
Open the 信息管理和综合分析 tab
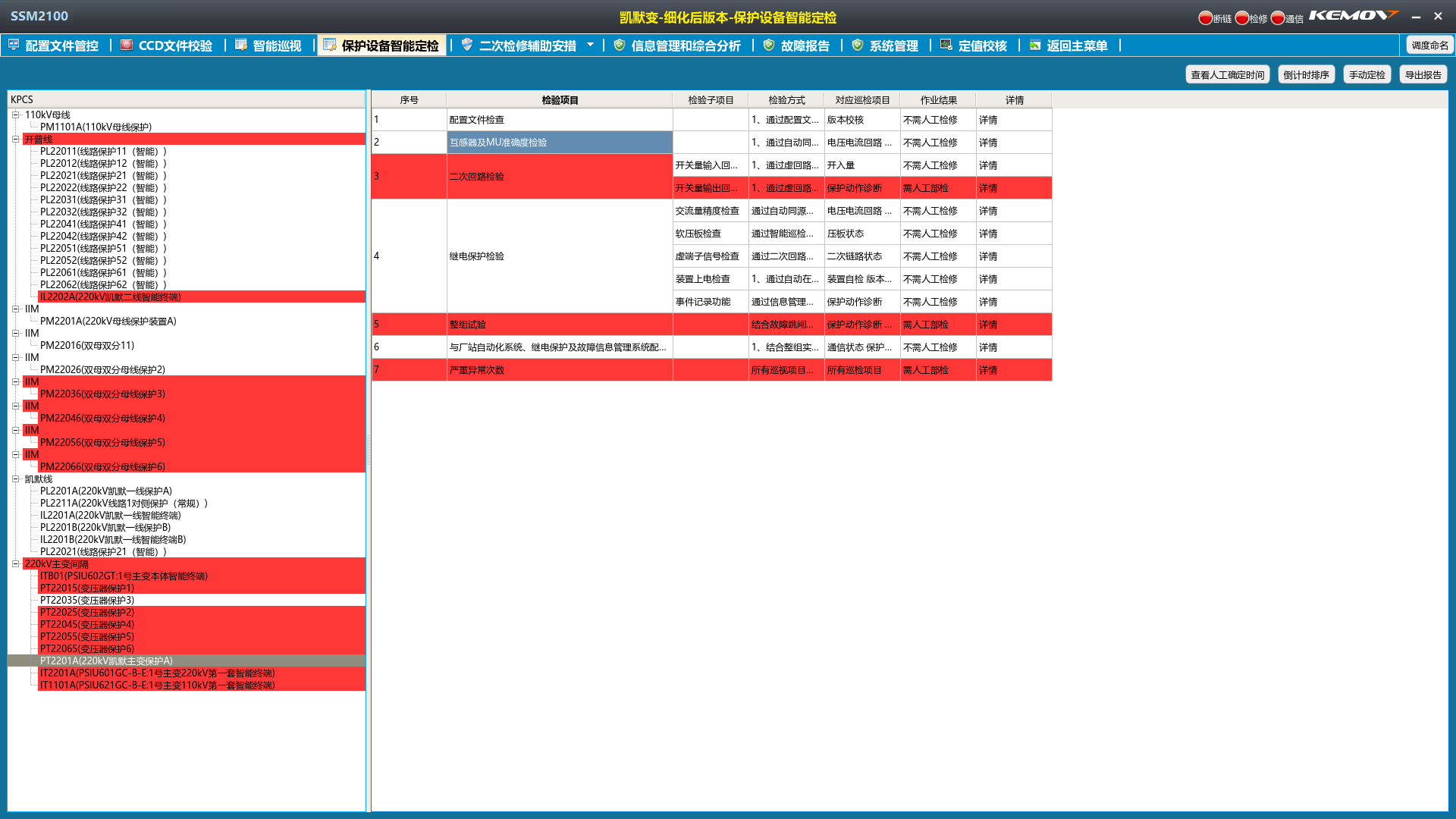pos(685,45)
